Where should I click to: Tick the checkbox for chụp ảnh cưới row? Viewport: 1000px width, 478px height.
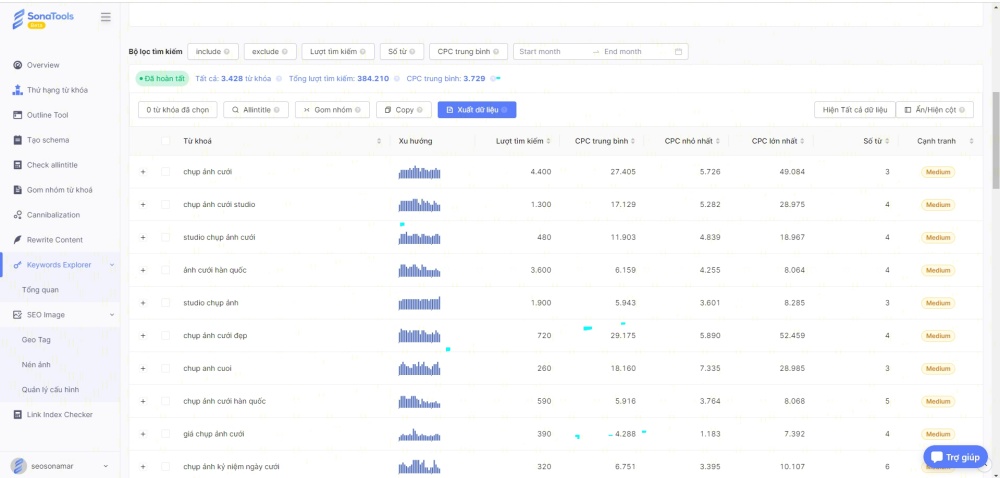tap(166, 172)
